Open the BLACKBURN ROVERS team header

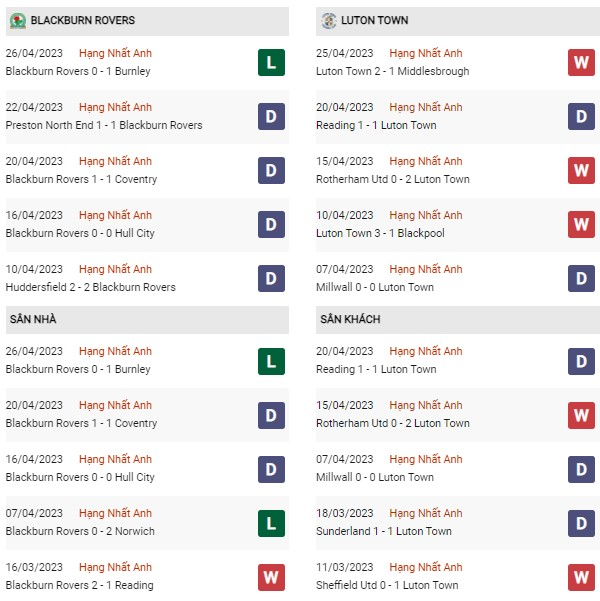pos(83,20)
